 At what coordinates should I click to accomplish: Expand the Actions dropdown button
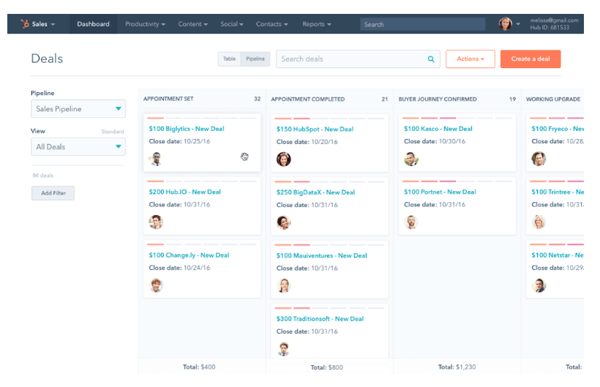pyautogui.click(x=470, y=59)
